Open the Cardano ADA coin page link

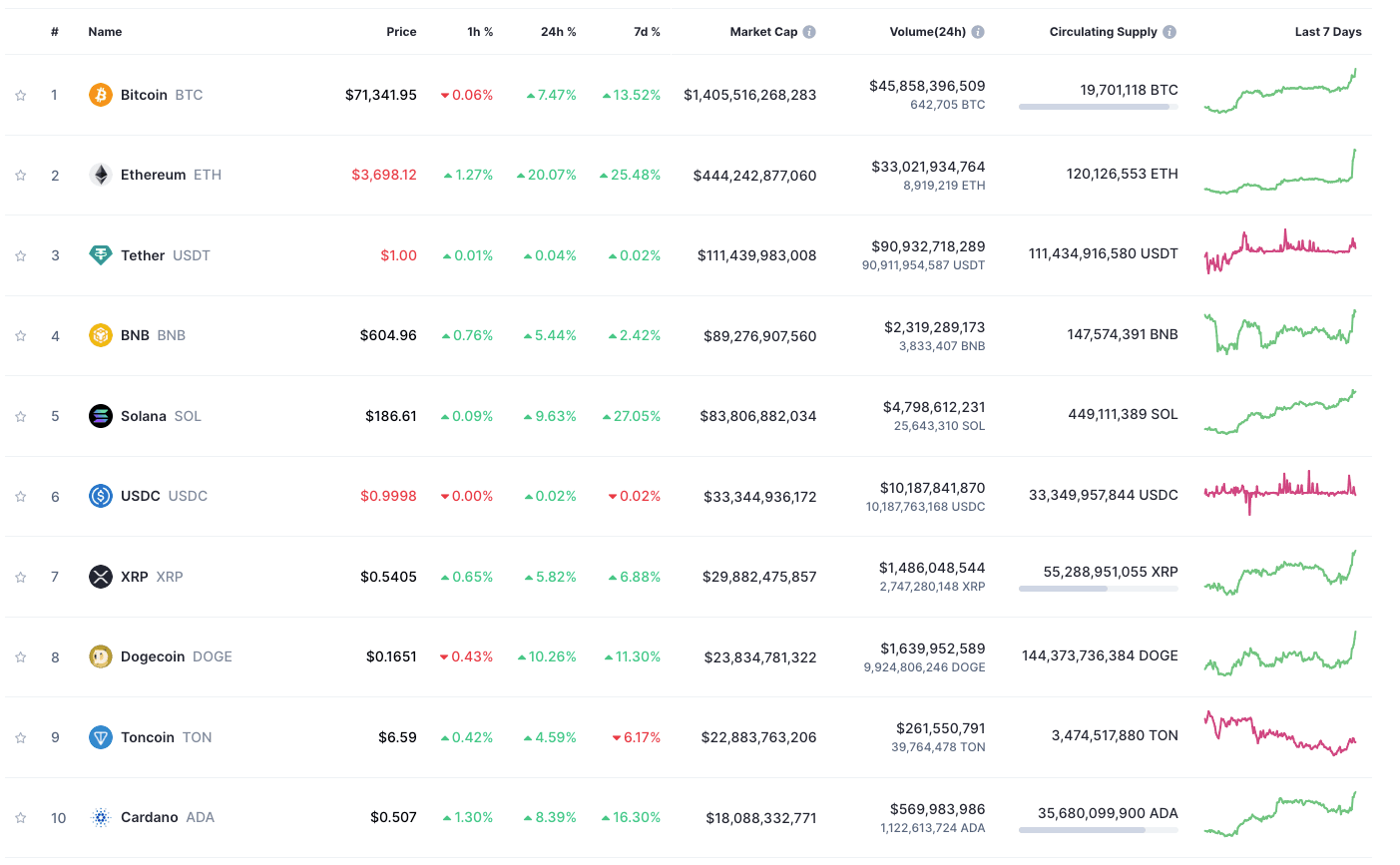[x=150, y=817]
